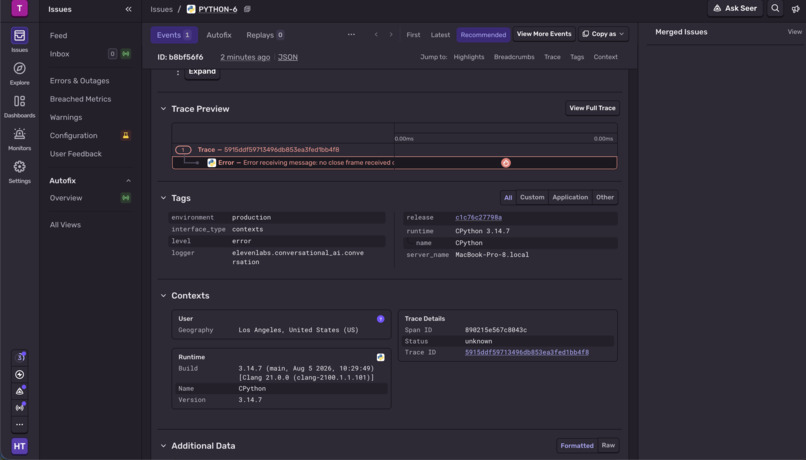Open the more options ellipsis next to Replays
Viewport: 806px width, 460px height.
[351, 34]
